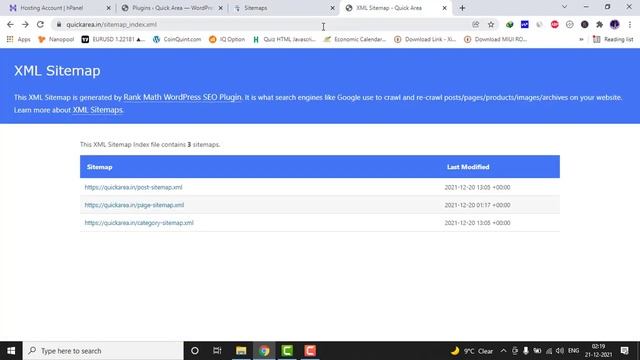Viewport: 640px width, 360px height.
Task: Switch ENG input language
Action: (x=573, y=351)
